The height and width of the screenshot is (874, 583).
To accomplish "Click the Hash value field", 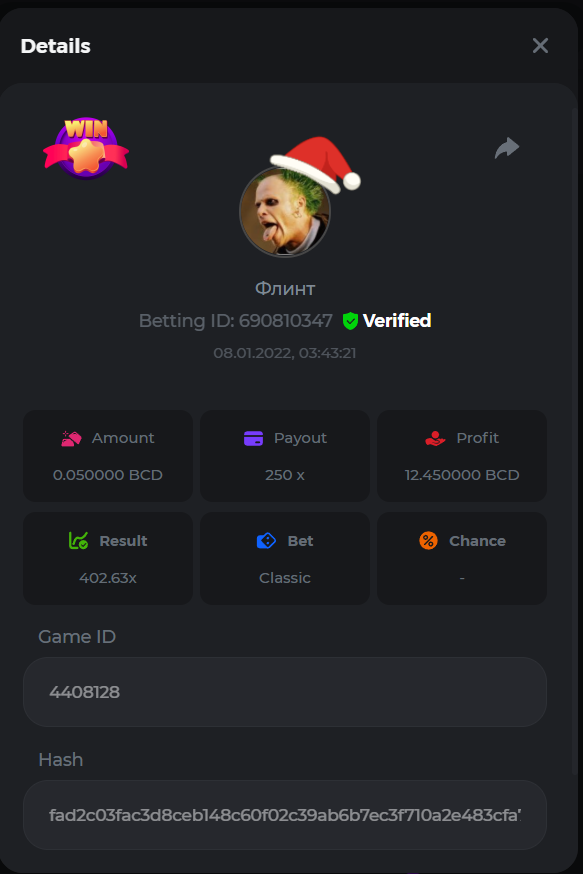I will (x=285, y=815).
